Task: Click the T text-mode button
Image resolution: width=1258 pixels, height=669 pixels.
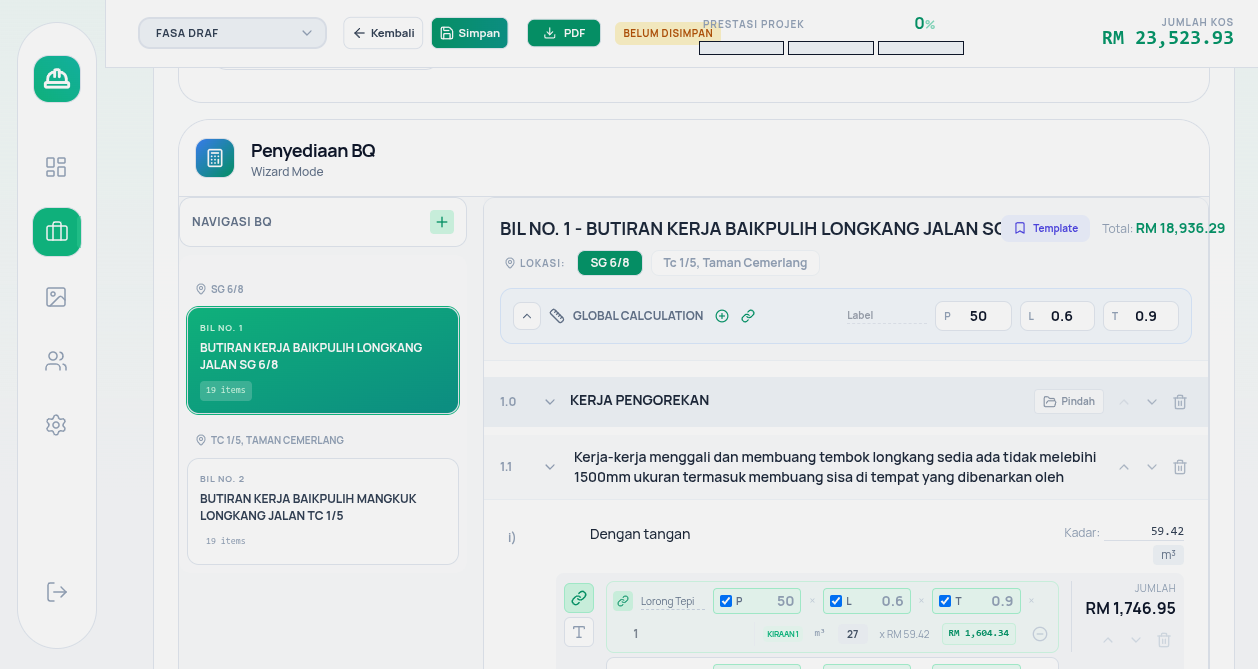Action: point(579,632)
